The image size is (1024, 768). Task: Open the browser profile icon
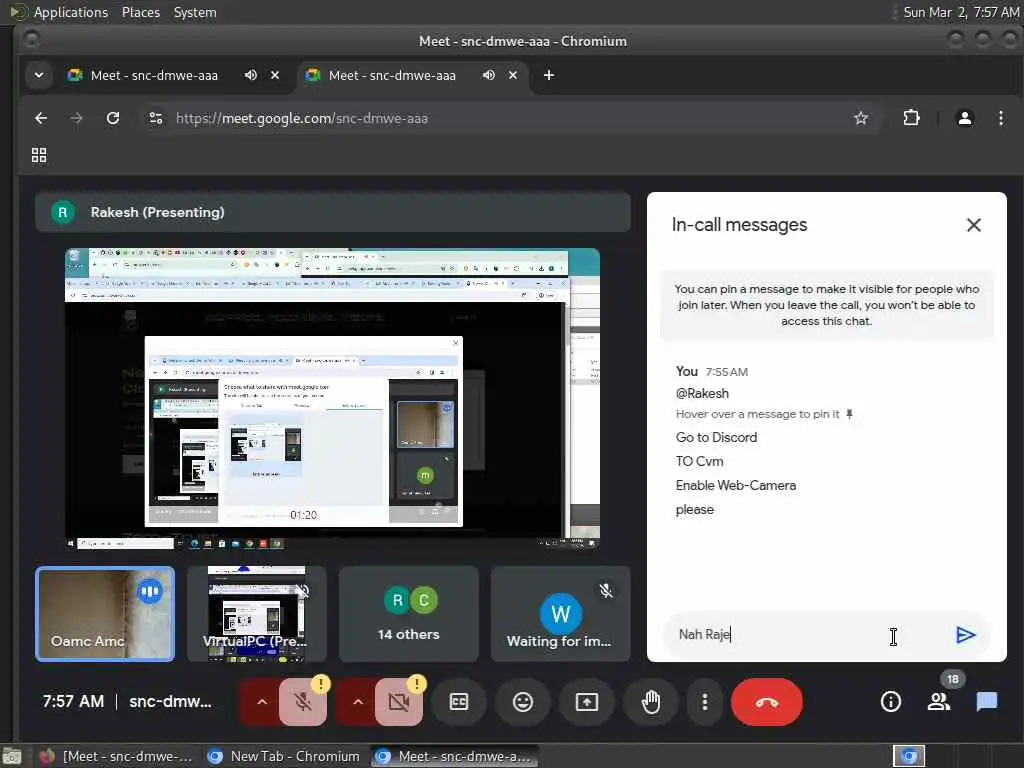[965, 118]
